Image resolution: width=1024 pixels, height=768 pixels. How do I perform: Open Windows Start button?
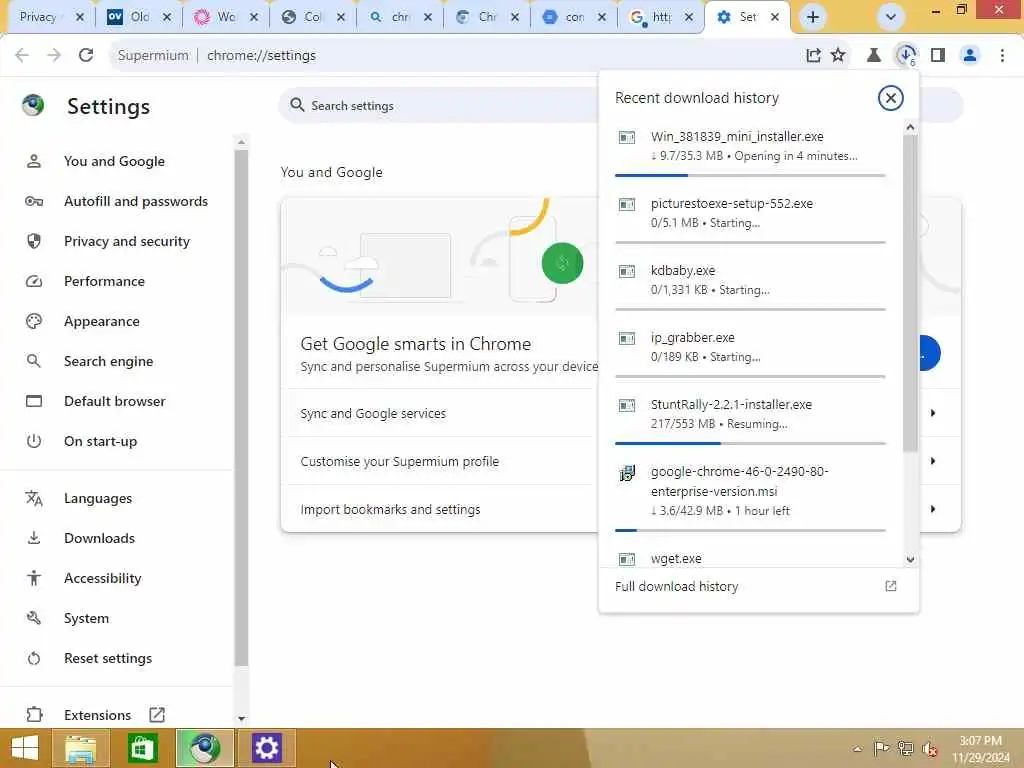point(25,748)
